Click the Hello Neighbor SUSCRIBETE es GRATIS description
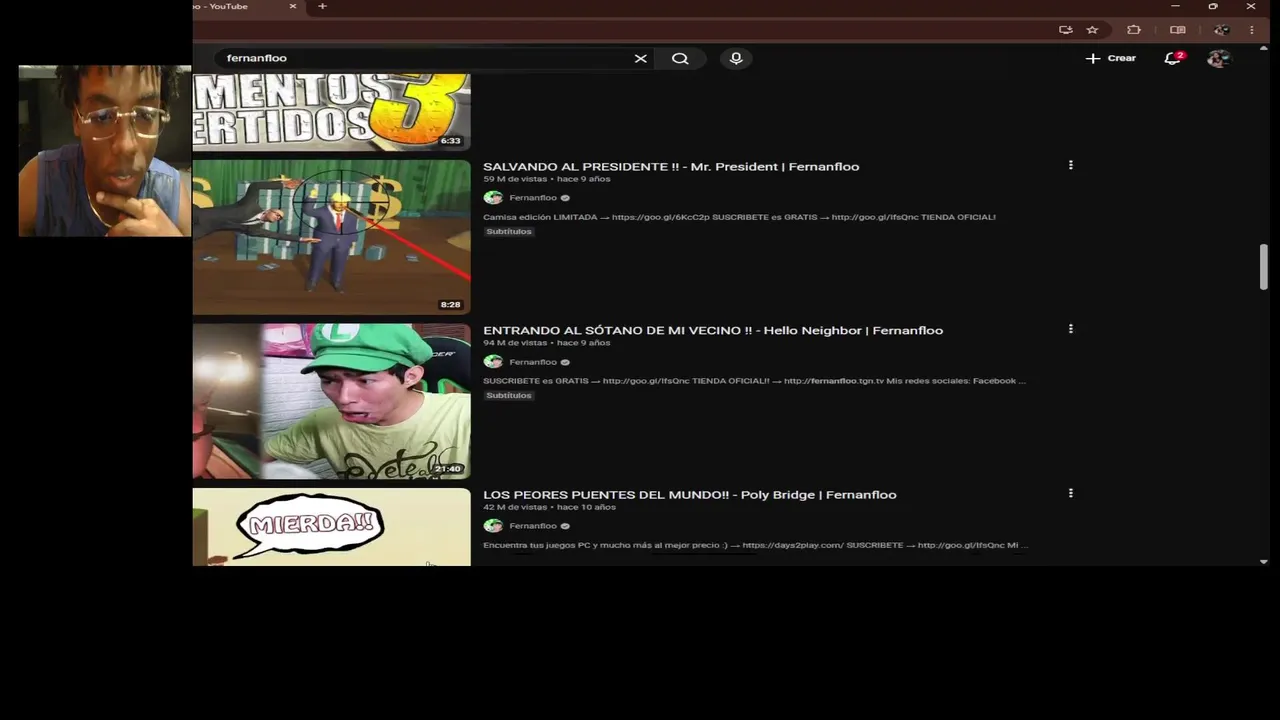This screenshot has height=720, width=1280. (x=754, y=381)
